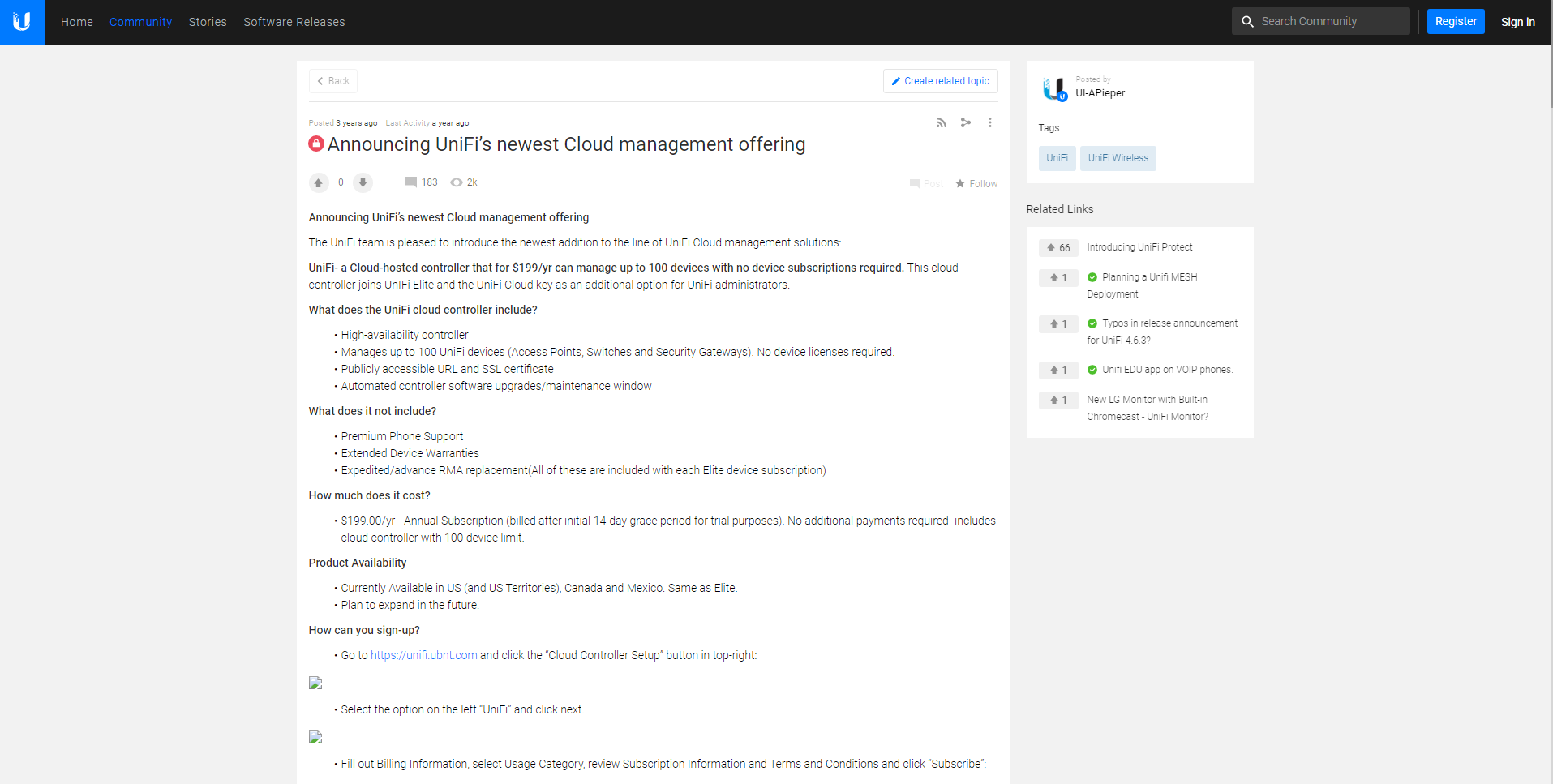Click the vote count '0' between the arrows
The height and width of the screenshot is (784, 1553).
click(x=341, y=182)
